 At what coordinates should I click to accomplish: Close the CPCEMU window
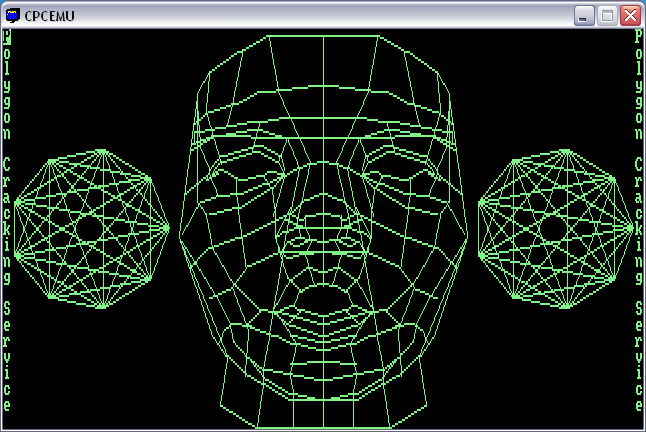(630, 16)
